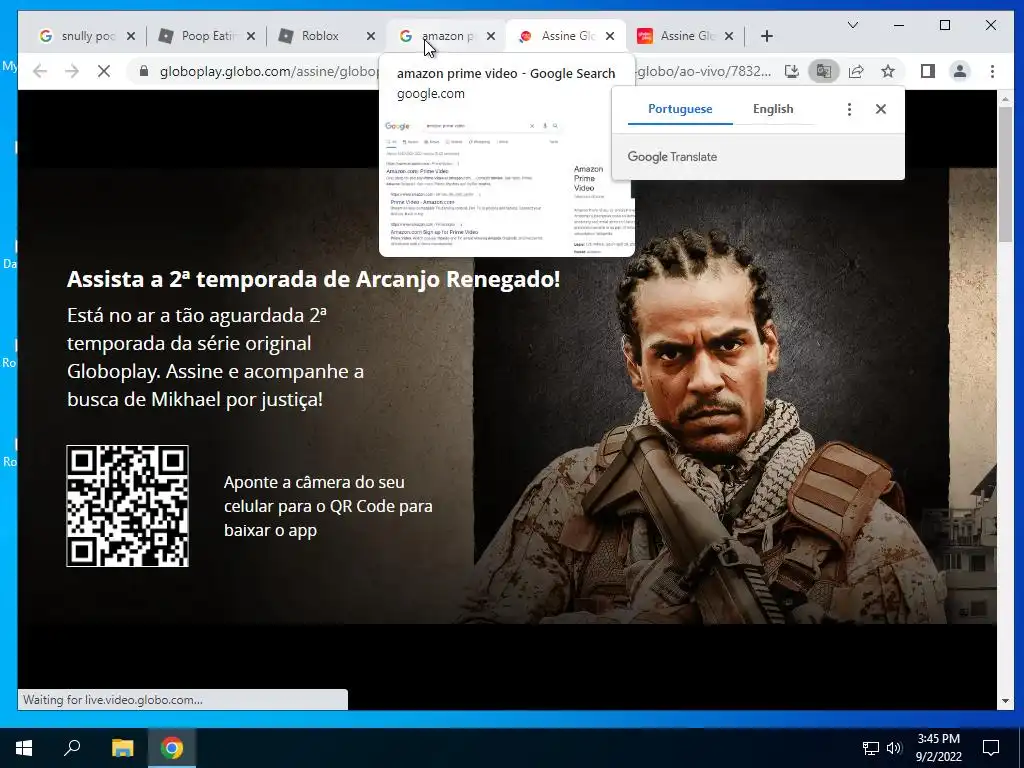Viewport: 1024px width, 768px height.
Task: Go forward to the next page
Action: 72,71
